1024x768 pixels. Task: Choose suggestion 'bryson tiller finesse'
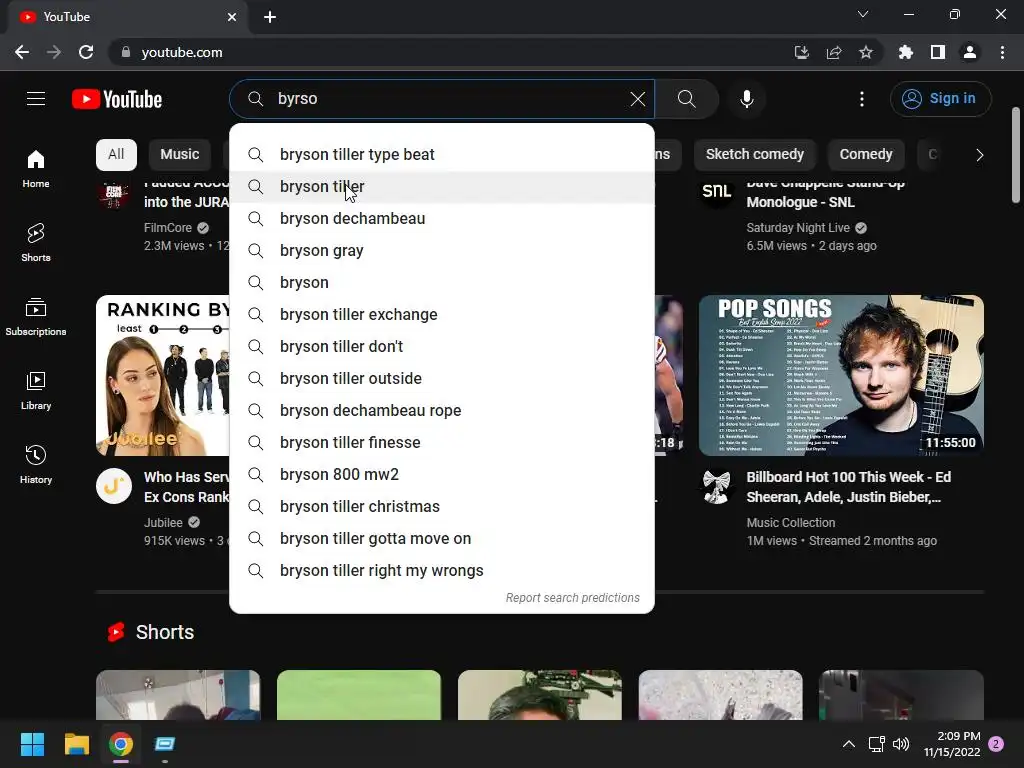point(442,443)
